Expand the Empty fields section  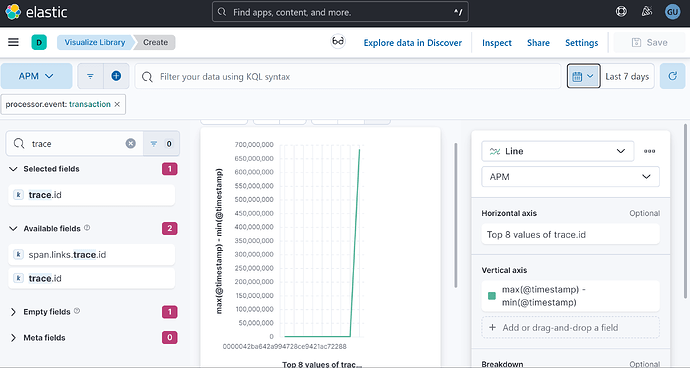(x=13, y=312)
